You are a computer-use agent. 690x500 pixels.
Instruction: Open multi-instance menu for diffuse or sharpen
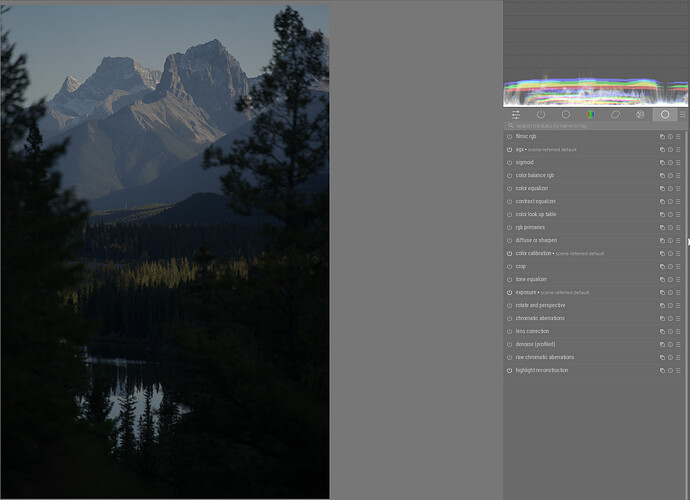[x=662, y=240]
